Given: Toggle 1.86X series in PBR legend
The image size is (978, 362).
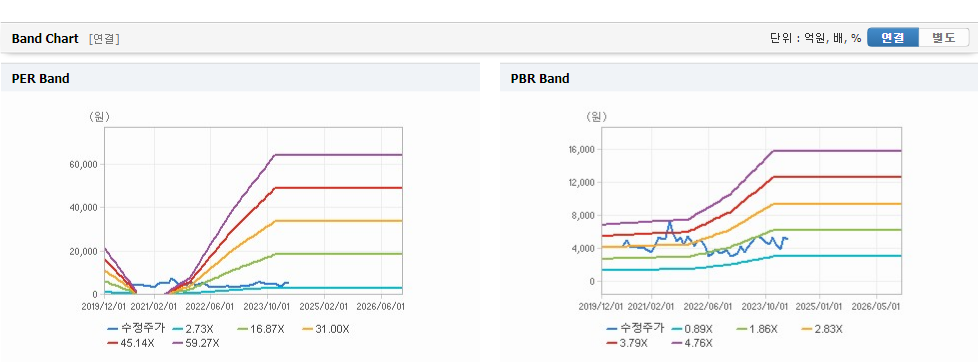Looking at the screenshot, I should tap(758, 328).
